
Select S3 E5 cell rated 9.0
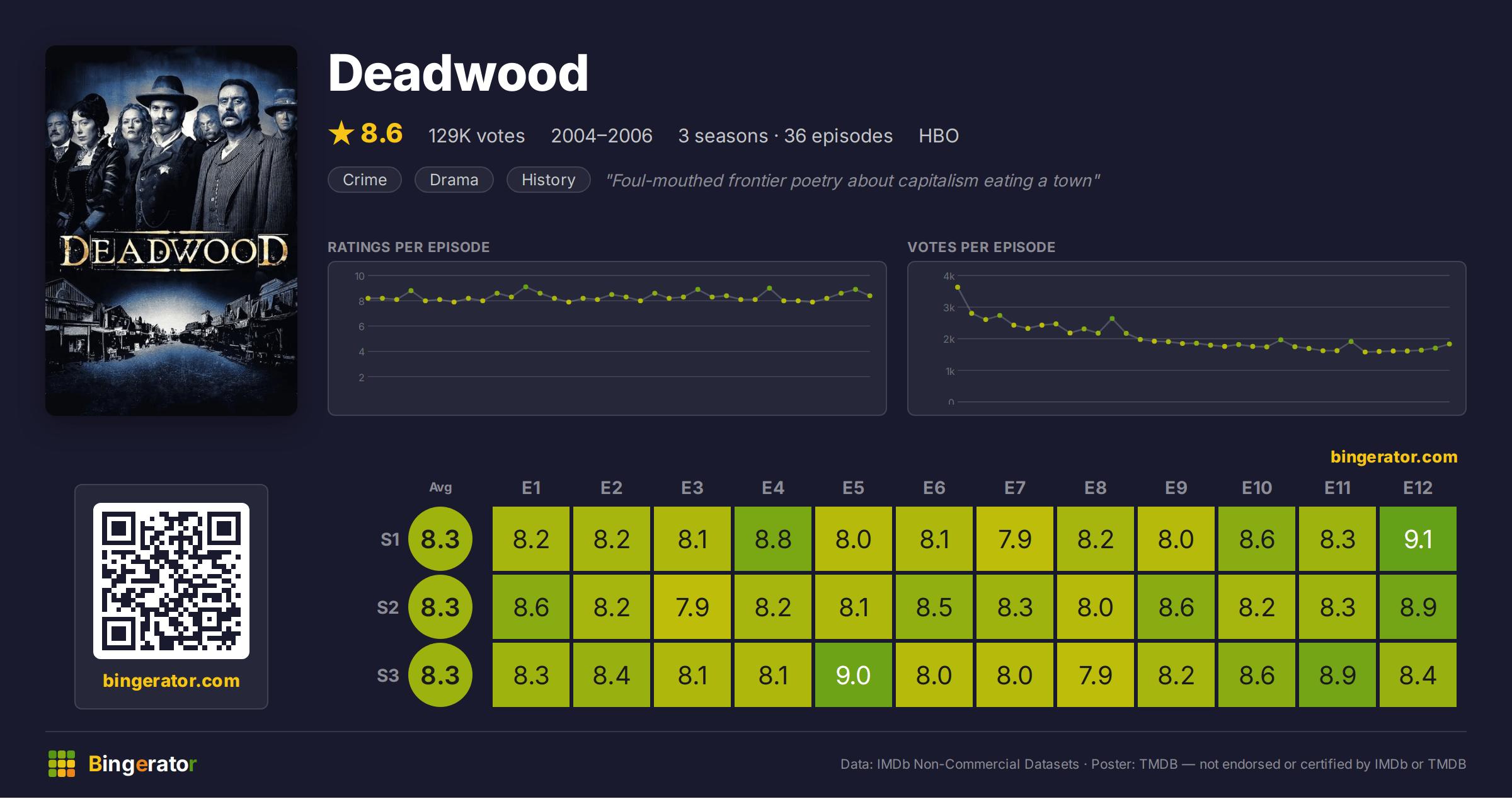[854, 675]
